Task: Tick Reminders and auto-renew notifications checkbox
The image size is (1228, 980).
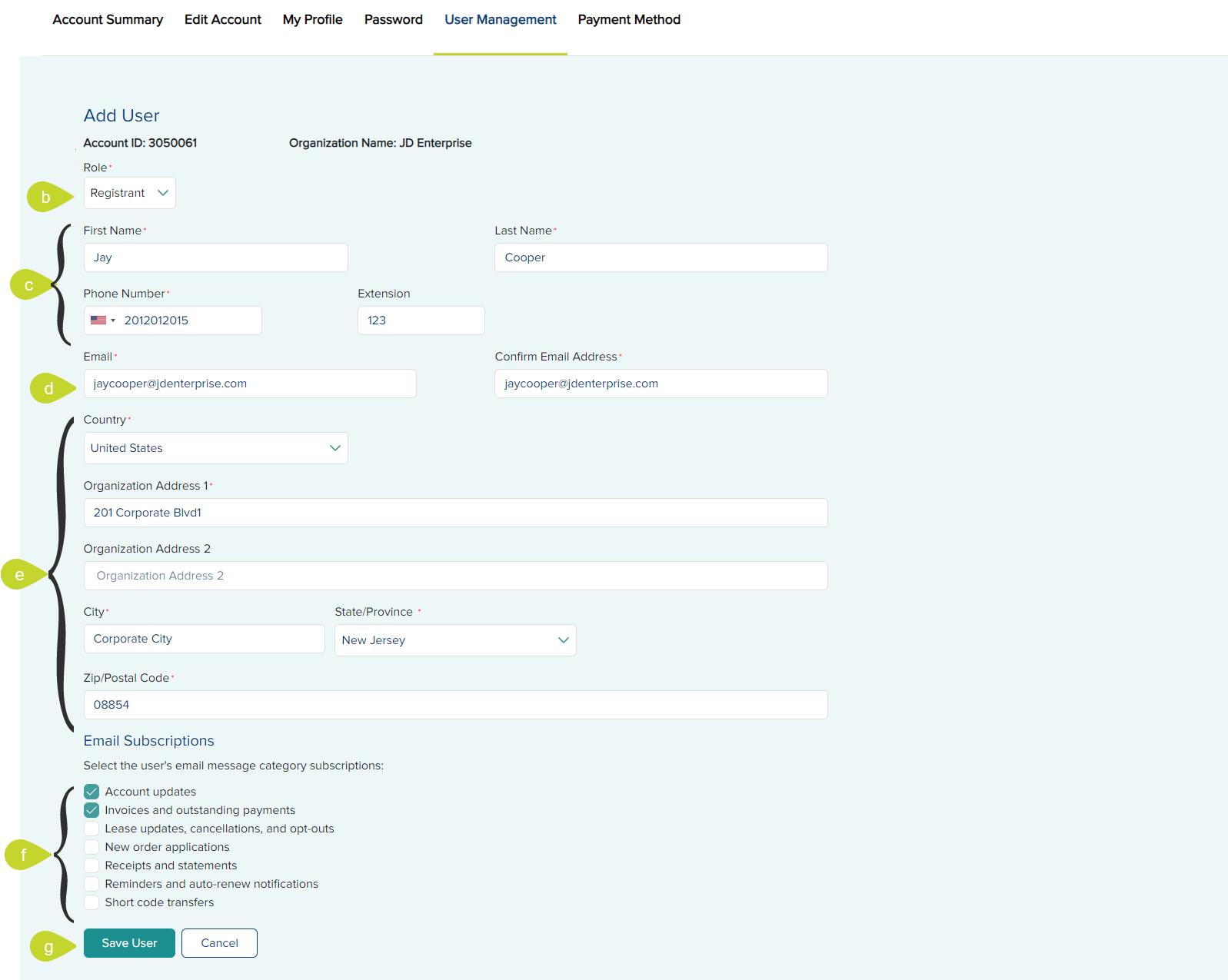Action: [x=92, y=884]
